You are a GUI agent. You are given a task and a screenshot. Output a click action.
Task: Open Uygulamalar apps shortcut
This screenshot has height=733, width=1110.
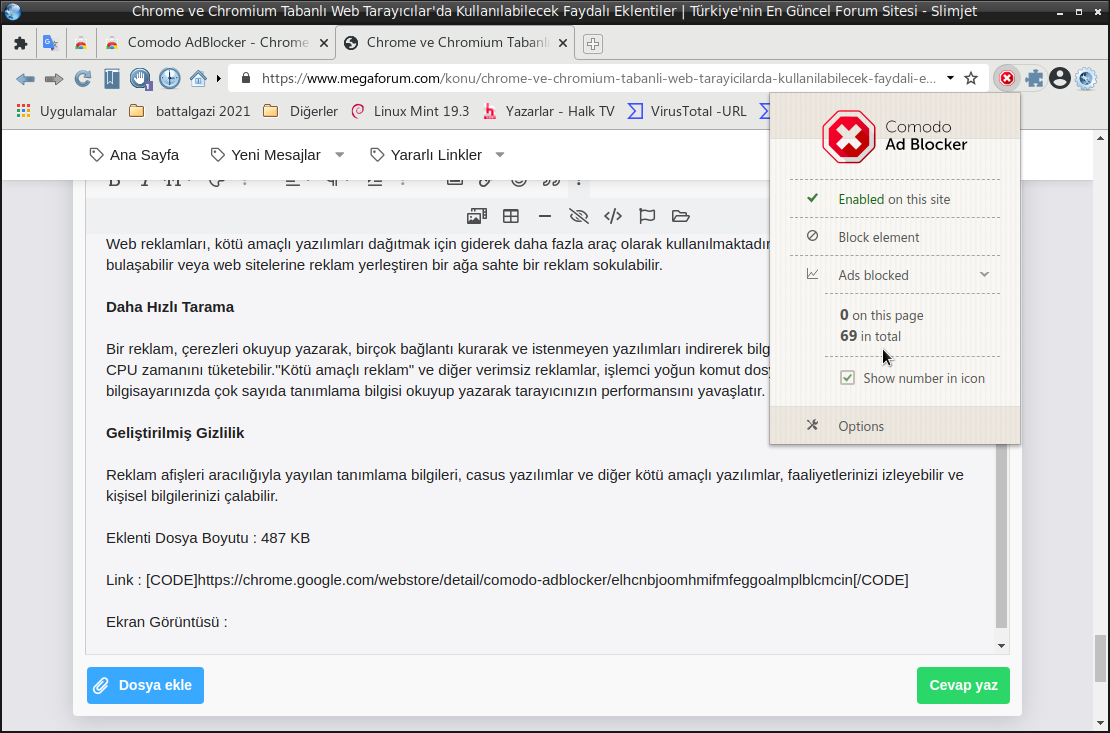click(67, 111)
